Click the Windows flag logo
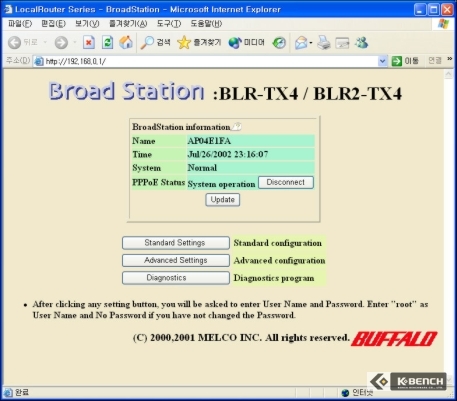This screenshot has height=401, width=457. tap(443, 24)
